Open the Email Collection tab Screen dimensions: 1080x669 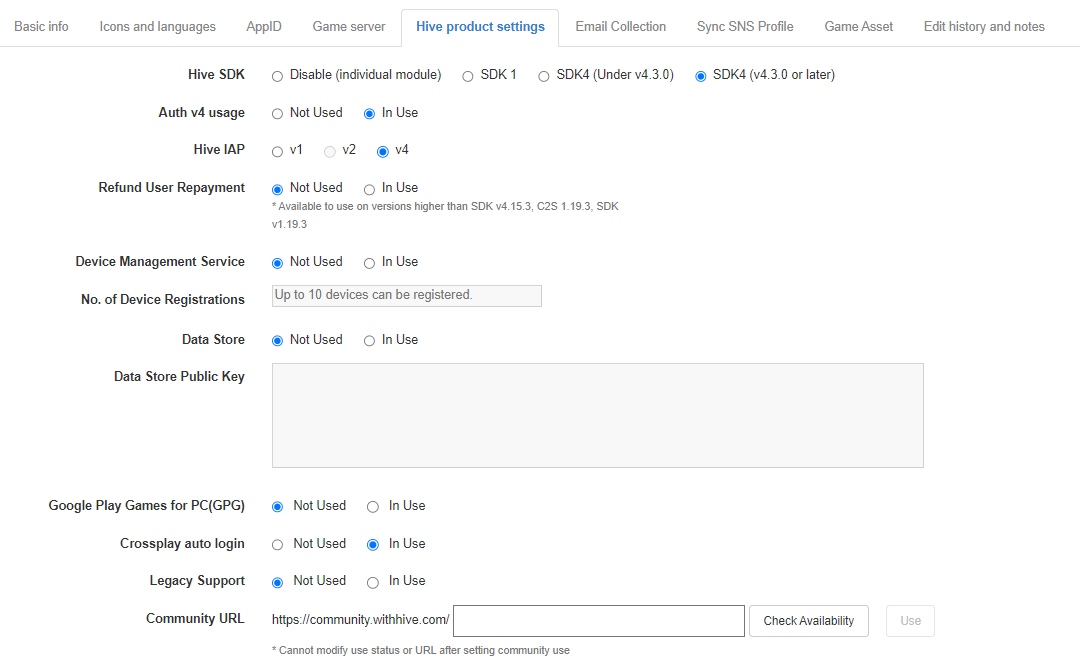(621, 27)
